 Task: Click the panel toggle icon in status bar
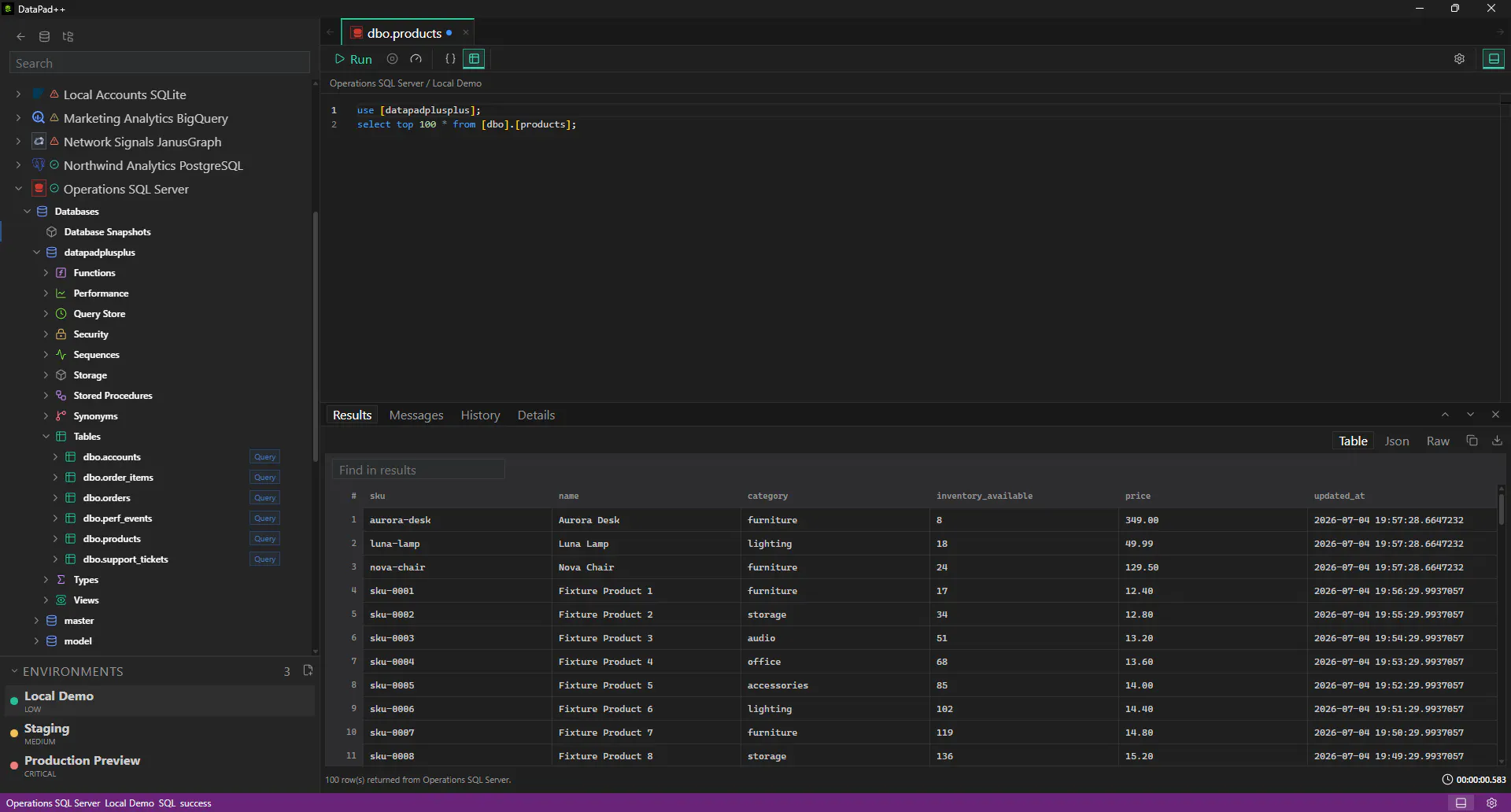tap(1461, 803)
